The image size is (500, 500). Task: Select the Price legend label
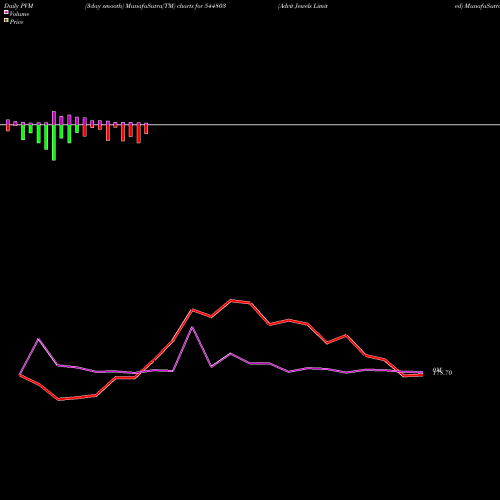tap(16, 22)
